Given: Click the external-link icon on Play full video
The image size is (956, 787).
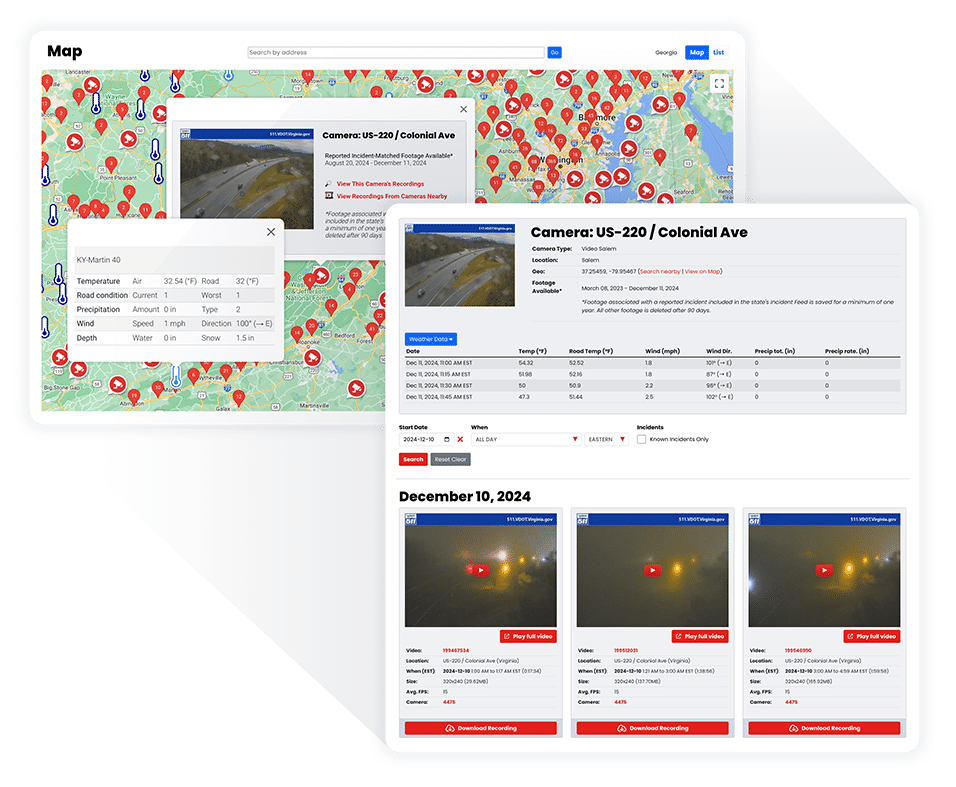Looking at the screenshot, I should click(x=508, y=636).
